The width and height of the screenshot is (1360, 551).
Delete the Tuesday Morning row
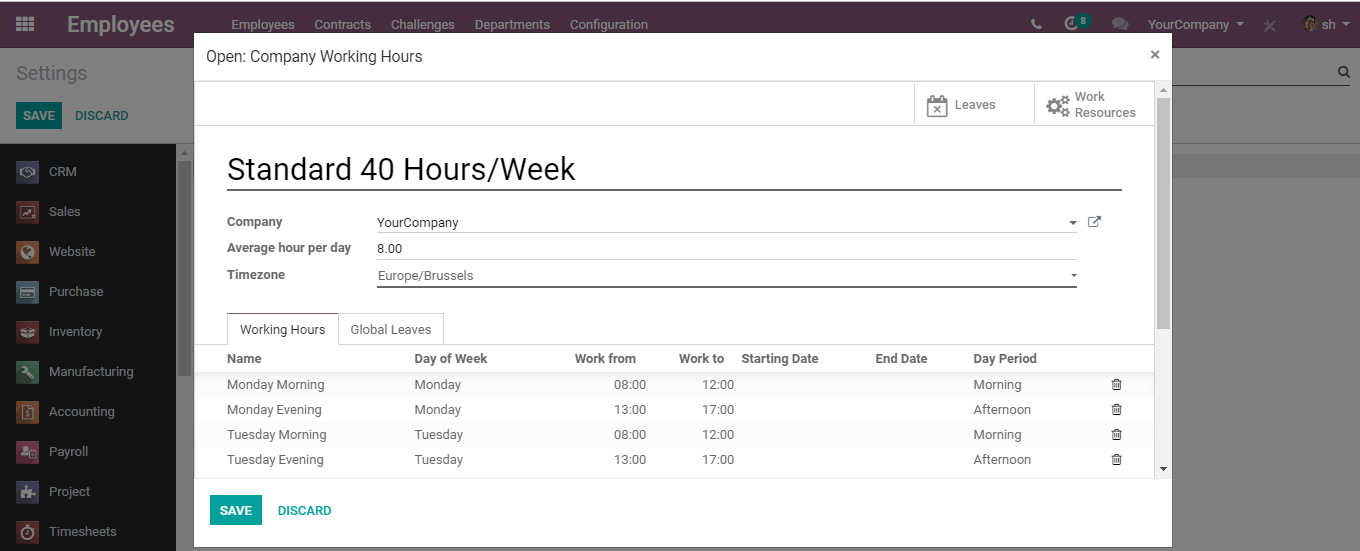coord(1117,434)
